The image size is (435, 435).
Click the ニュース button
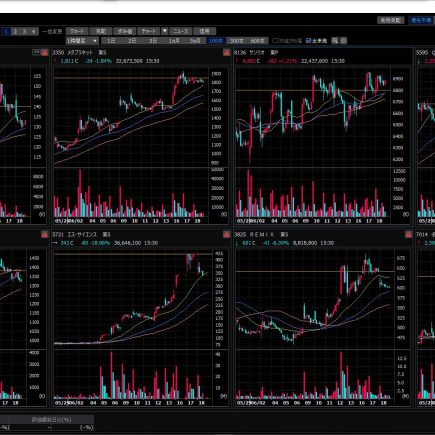(181, 31)
